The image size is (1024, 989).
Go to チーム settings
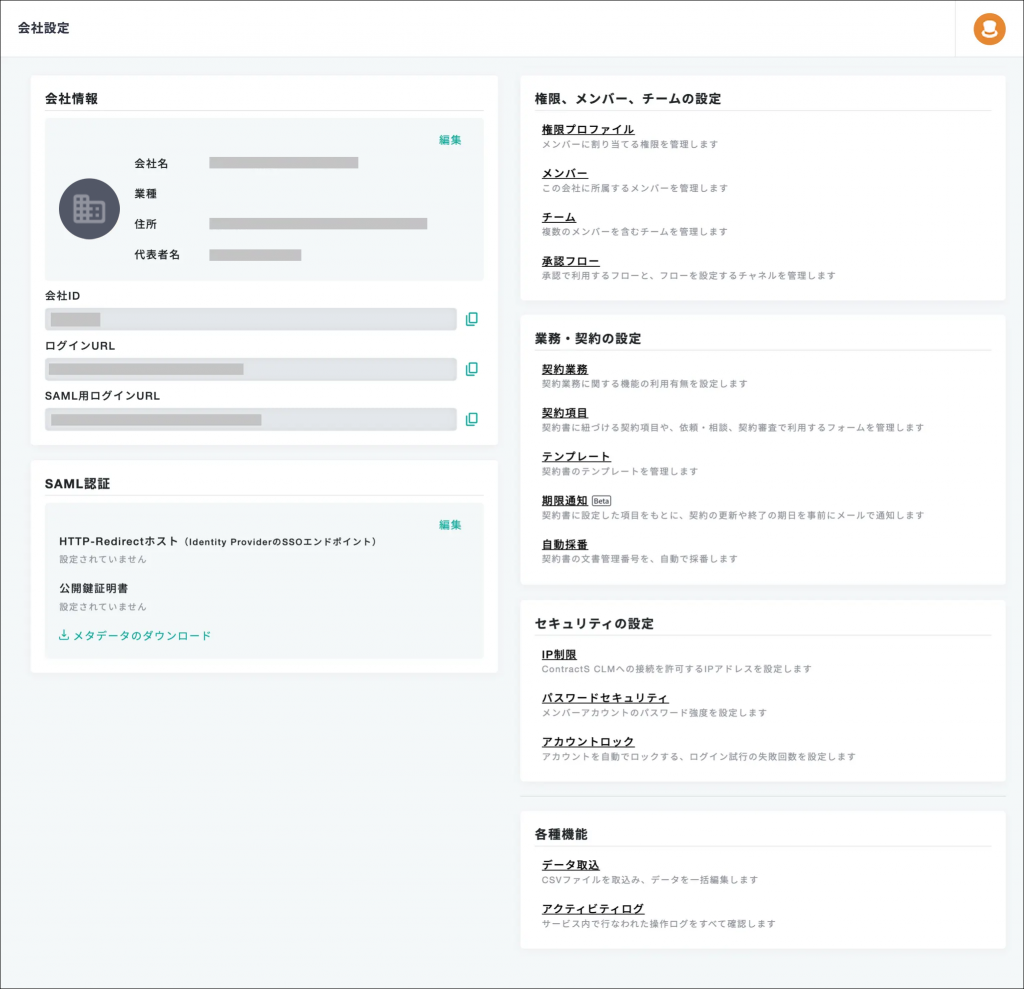pyautogui.click(x=558, y=217)
